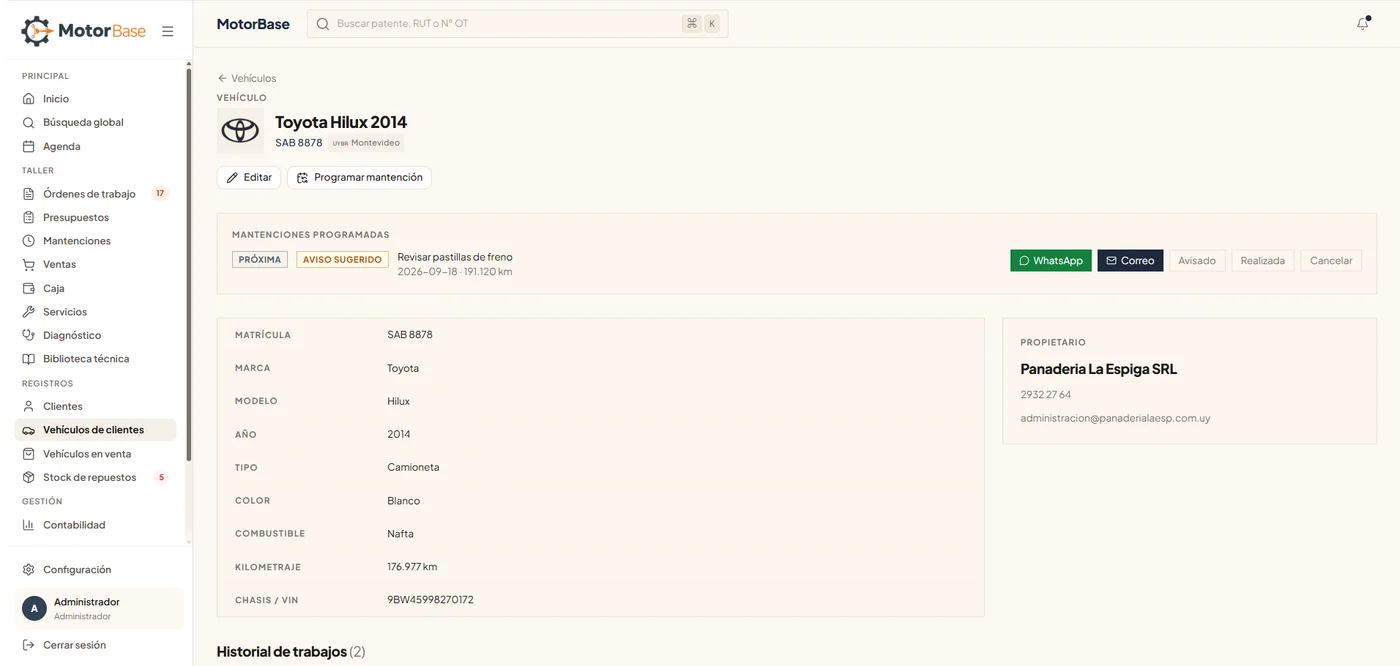Click the VIN value 9BW45998270172
The image size is (1400, 666).
(x=430, y=600)
